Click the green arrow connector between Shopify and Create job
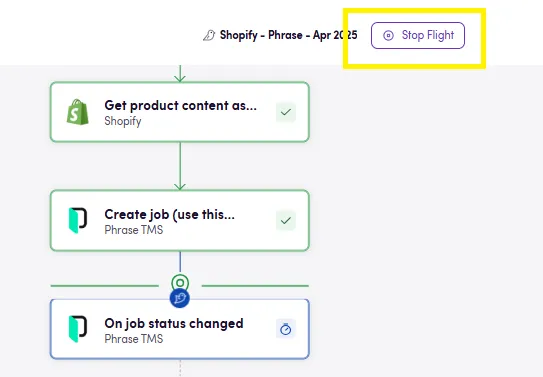This screenshot has height=377, width=543. (x=180, y=166)
